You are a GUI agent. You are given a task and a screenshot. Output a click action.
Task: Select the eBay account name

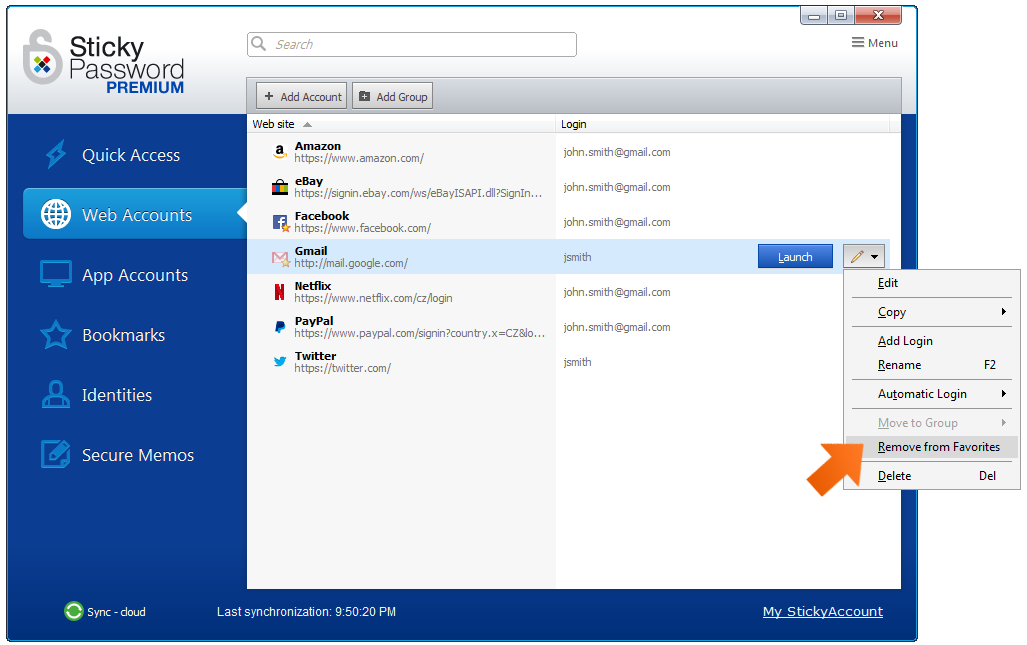pos(308,181)
